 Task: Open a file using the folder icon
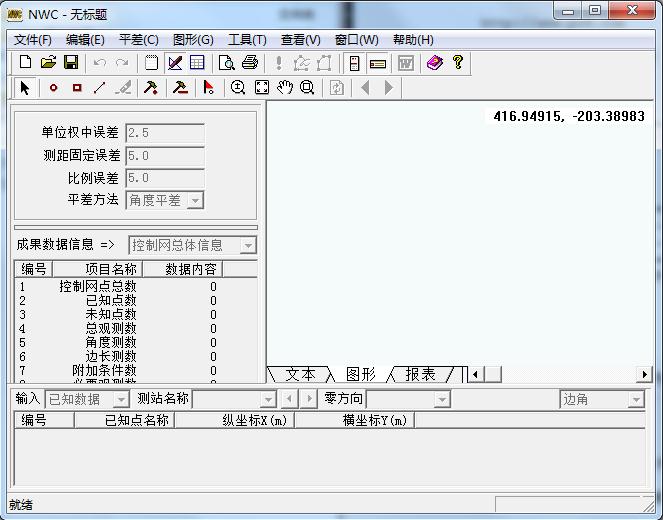[x=48, y=63]
